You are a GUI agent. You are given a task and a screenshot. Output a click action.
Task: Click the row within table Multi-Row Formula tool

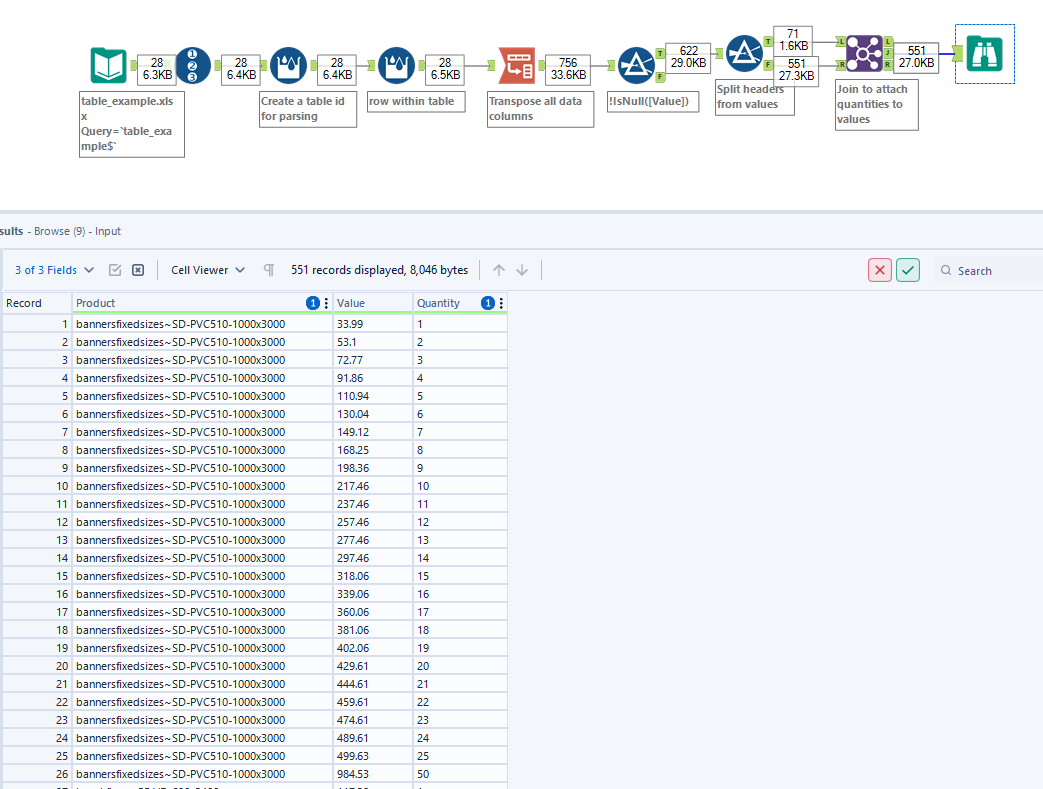pos(397,65)
